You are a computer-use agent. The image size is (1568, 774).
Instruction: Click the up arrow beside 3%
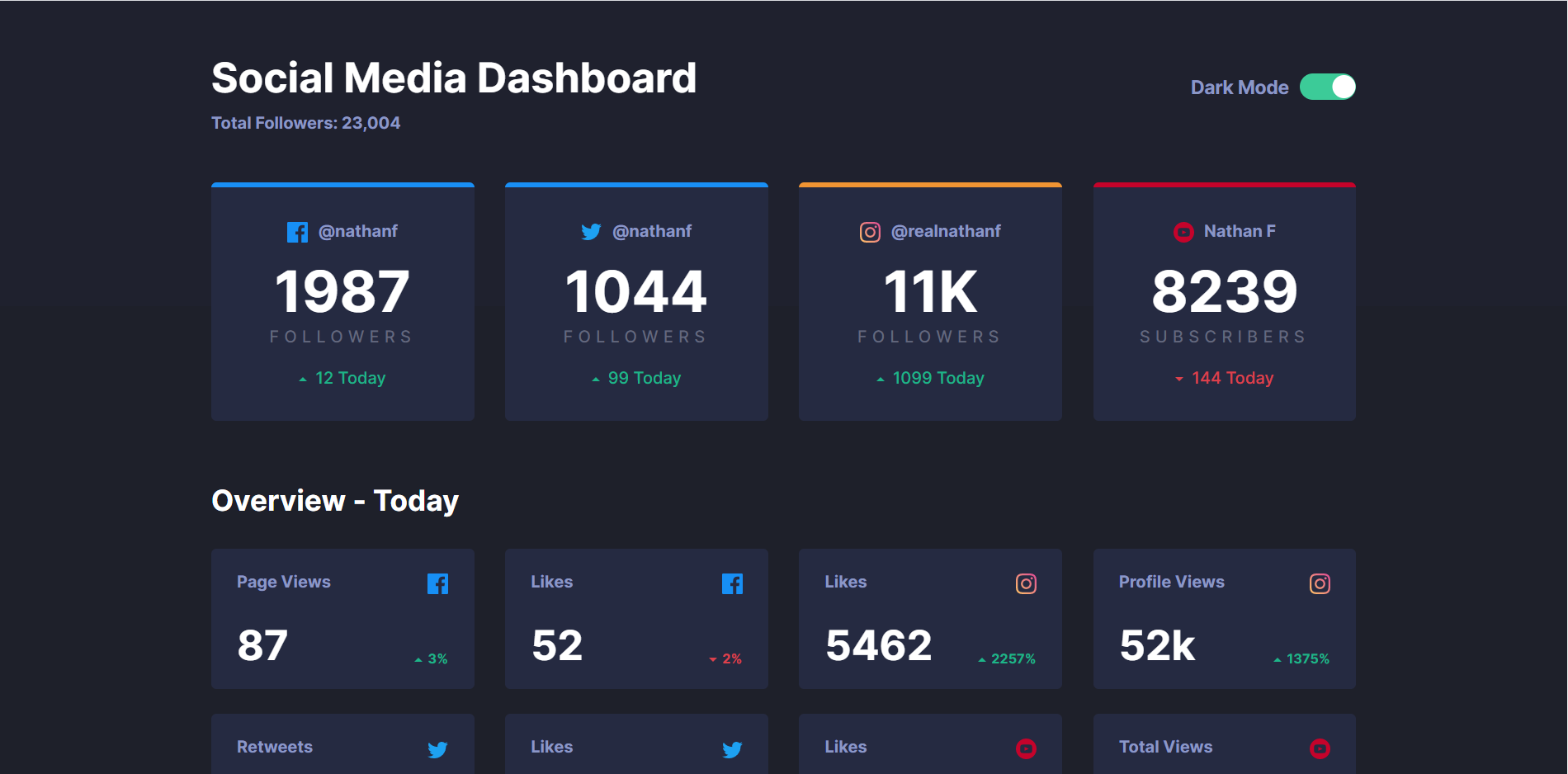(x=418, y=659)
